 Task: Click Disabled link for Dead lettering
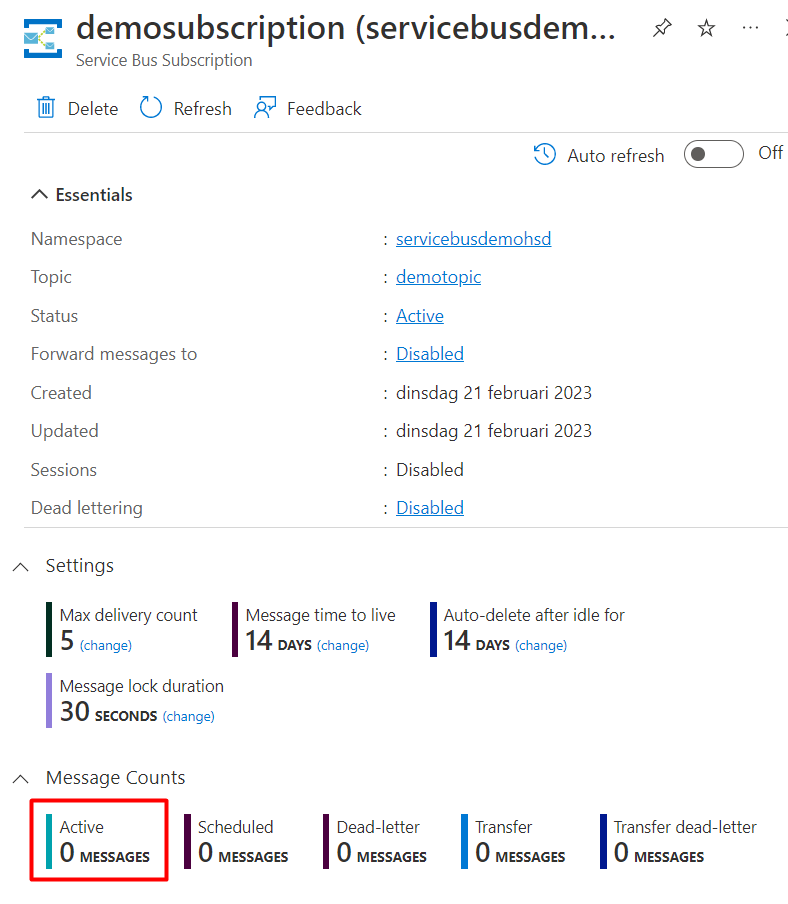[x=429, y=508]
